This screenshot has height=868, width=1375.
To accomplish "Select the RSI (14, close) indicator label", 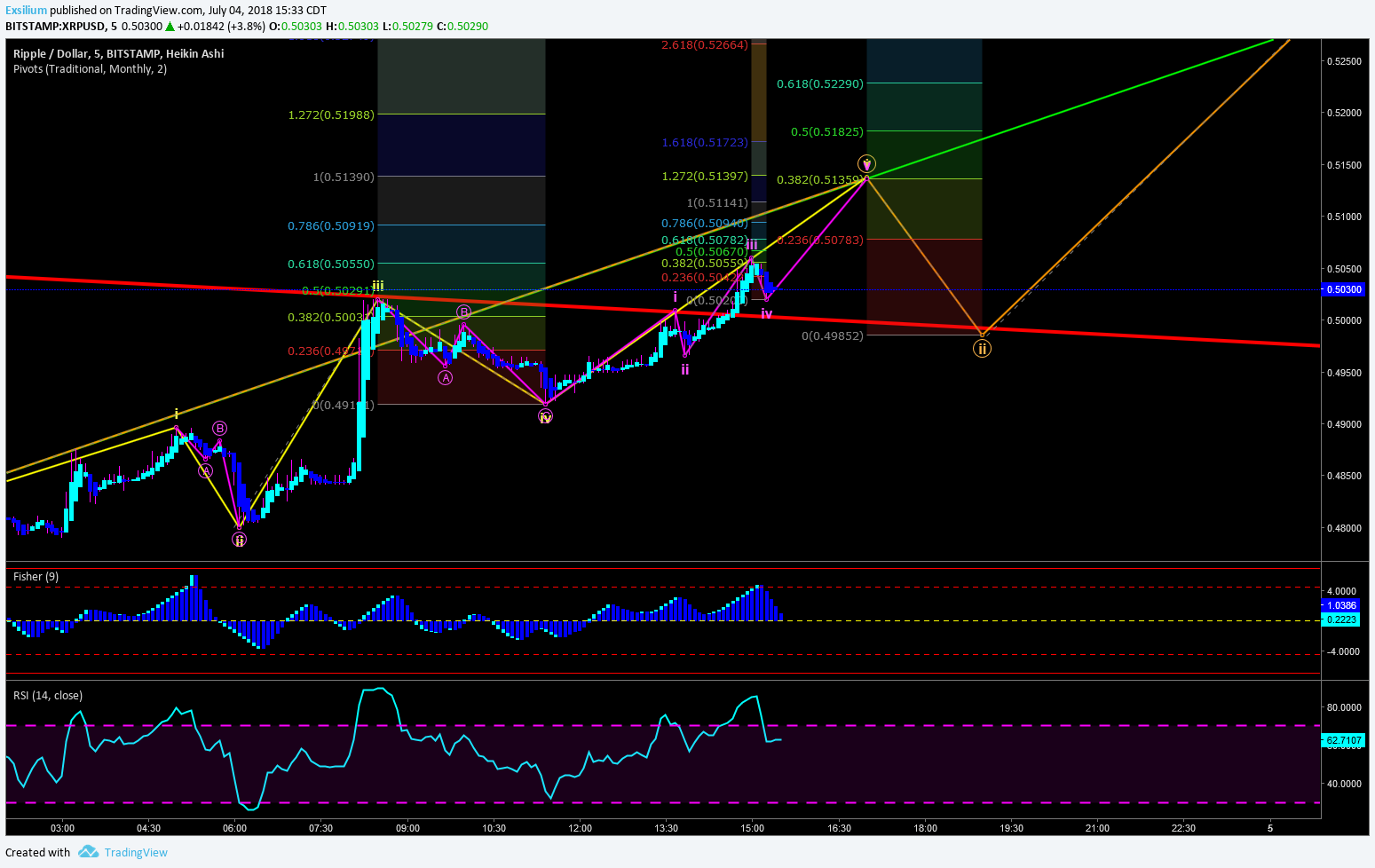I will (48, 696).
